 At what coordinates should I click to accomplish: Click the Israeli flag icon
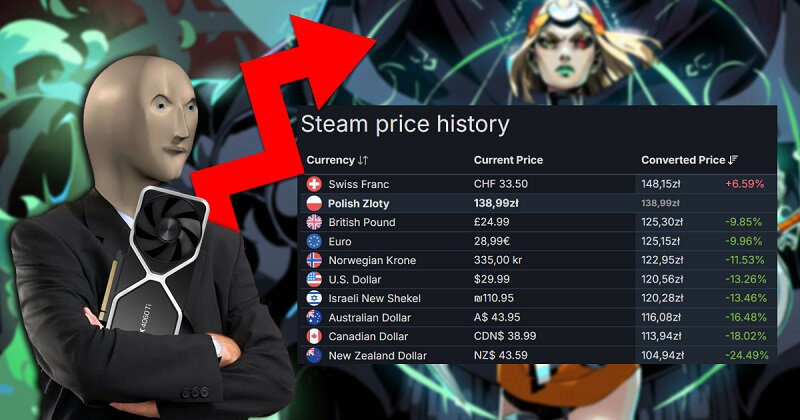click(x=314, y=298)
